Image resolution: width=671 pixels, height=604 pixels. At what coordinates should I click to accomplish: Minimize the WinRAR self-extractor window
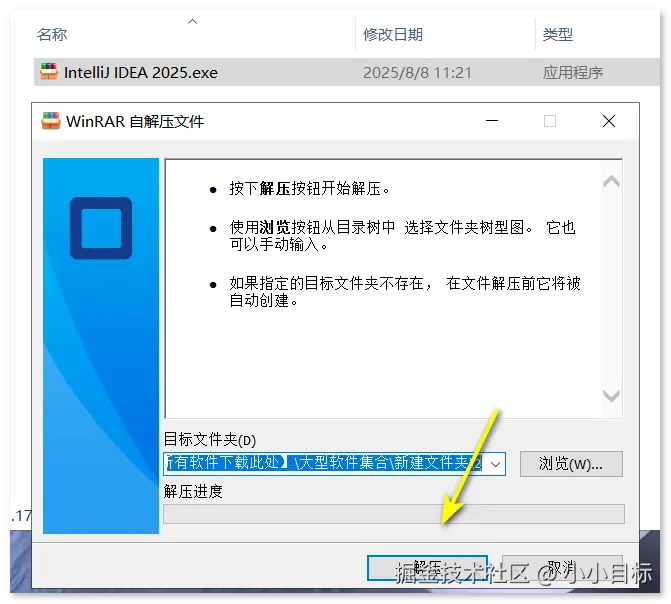492,121
